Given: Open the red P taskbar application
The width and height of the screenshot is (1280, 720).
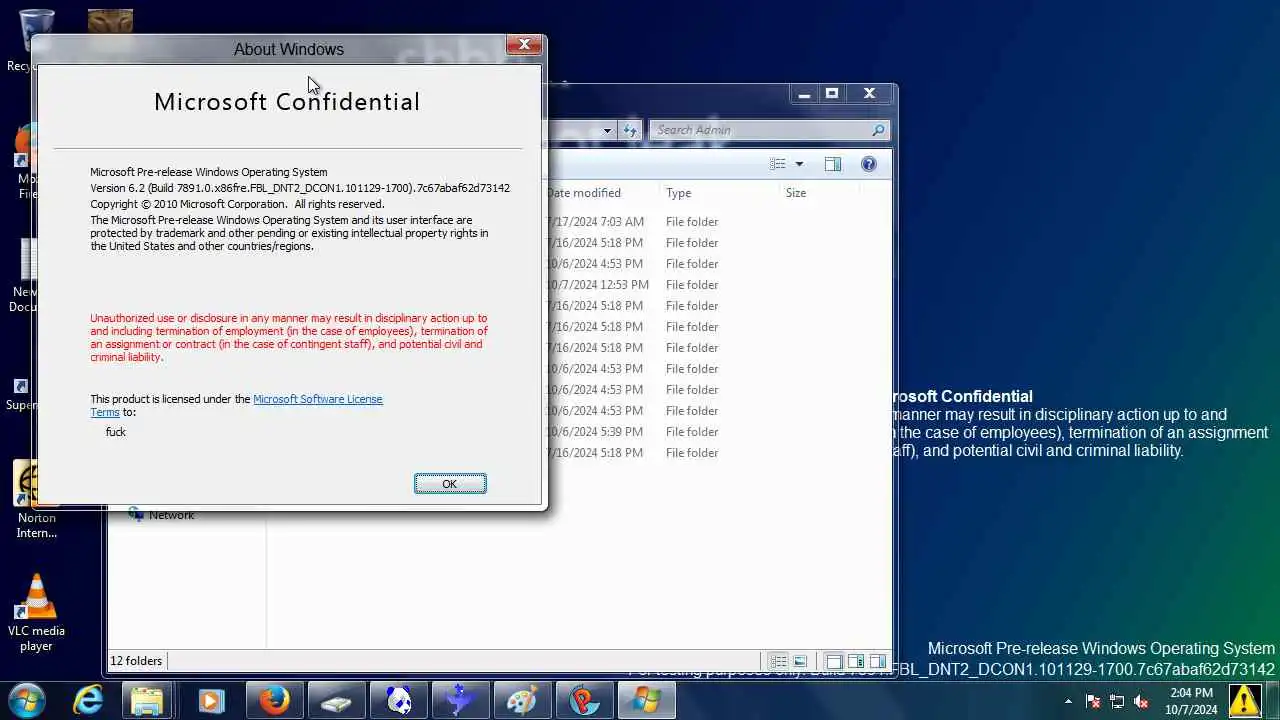Looking at the screenshot, I should point(583,700).
